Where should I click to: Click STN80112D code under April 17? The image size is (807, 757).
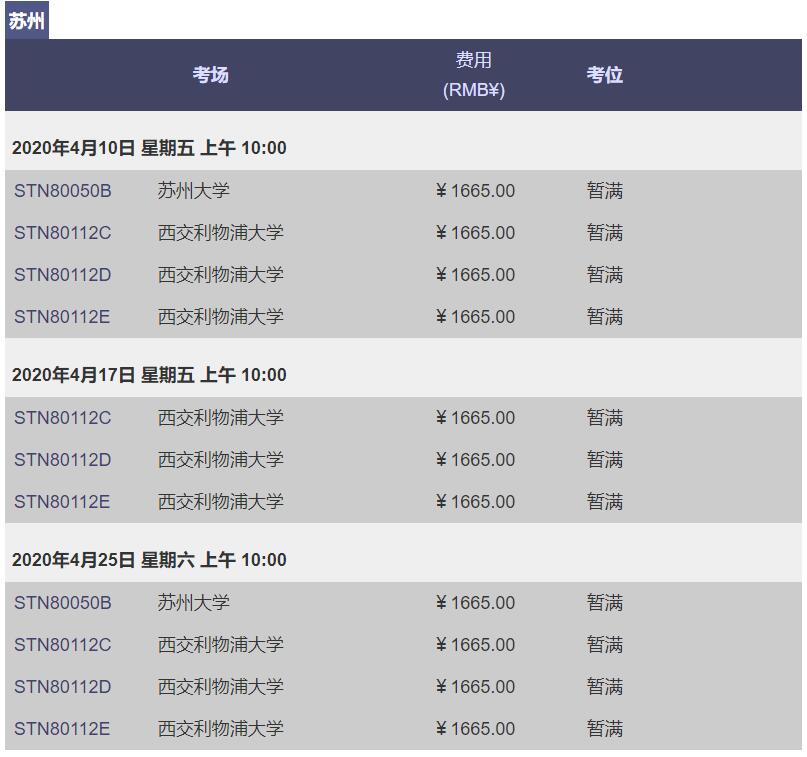click(x=63, y=460)
